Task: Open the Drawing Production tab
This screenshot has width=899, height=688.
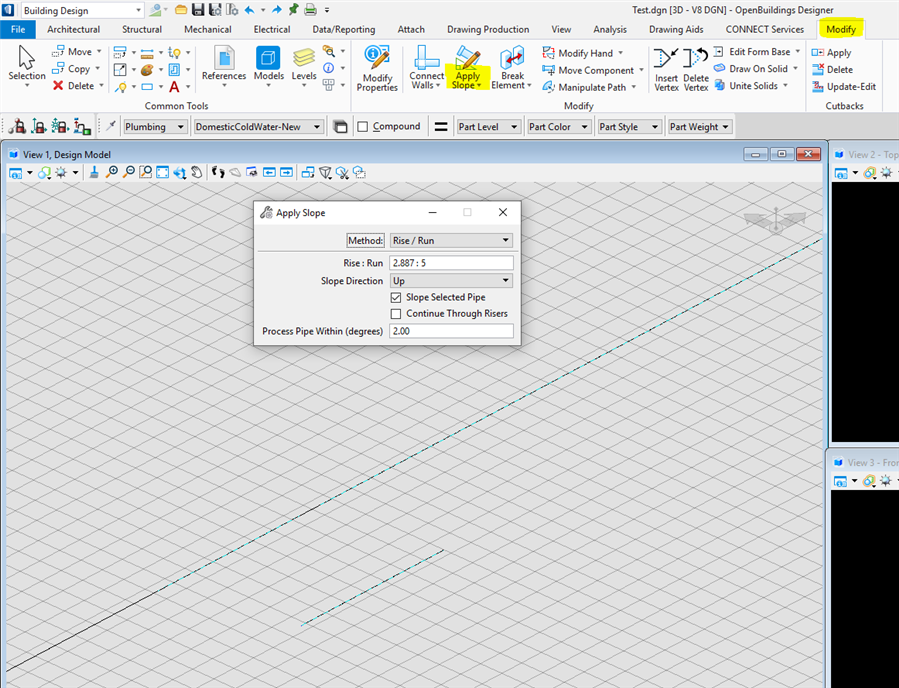Action: coord(488,30)
